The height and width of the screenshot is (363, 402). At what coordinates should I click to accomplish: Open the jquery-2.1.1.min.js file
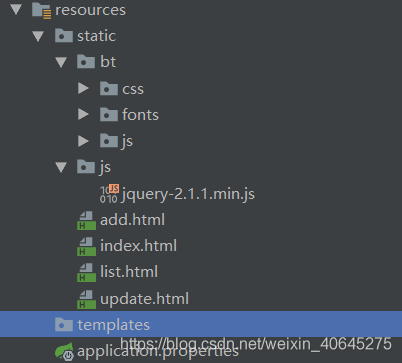(x=188, y=194)
